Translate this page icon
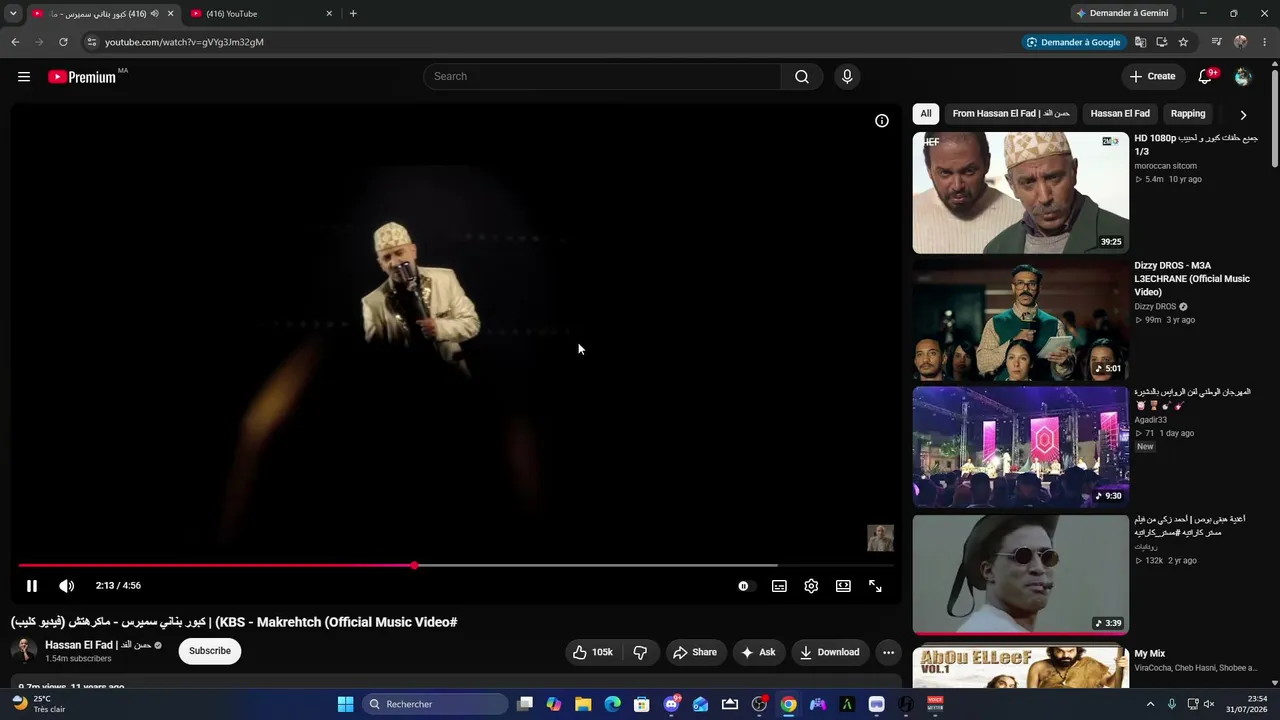The image size is (1280, 720). [x=1140, y=42]
